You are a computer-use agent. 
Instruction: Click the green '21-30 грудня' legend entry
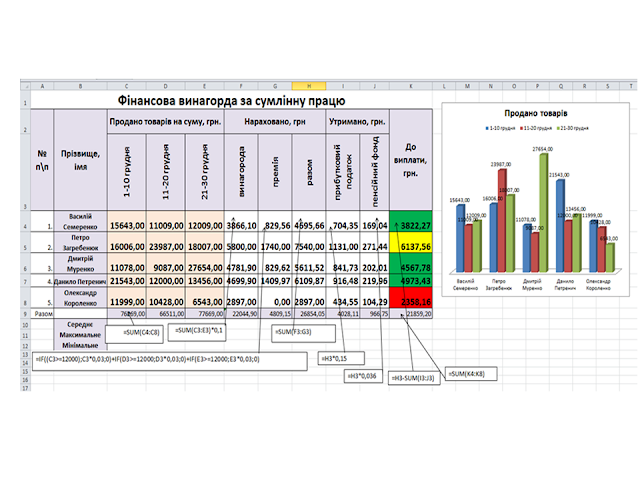click(572, 128)
